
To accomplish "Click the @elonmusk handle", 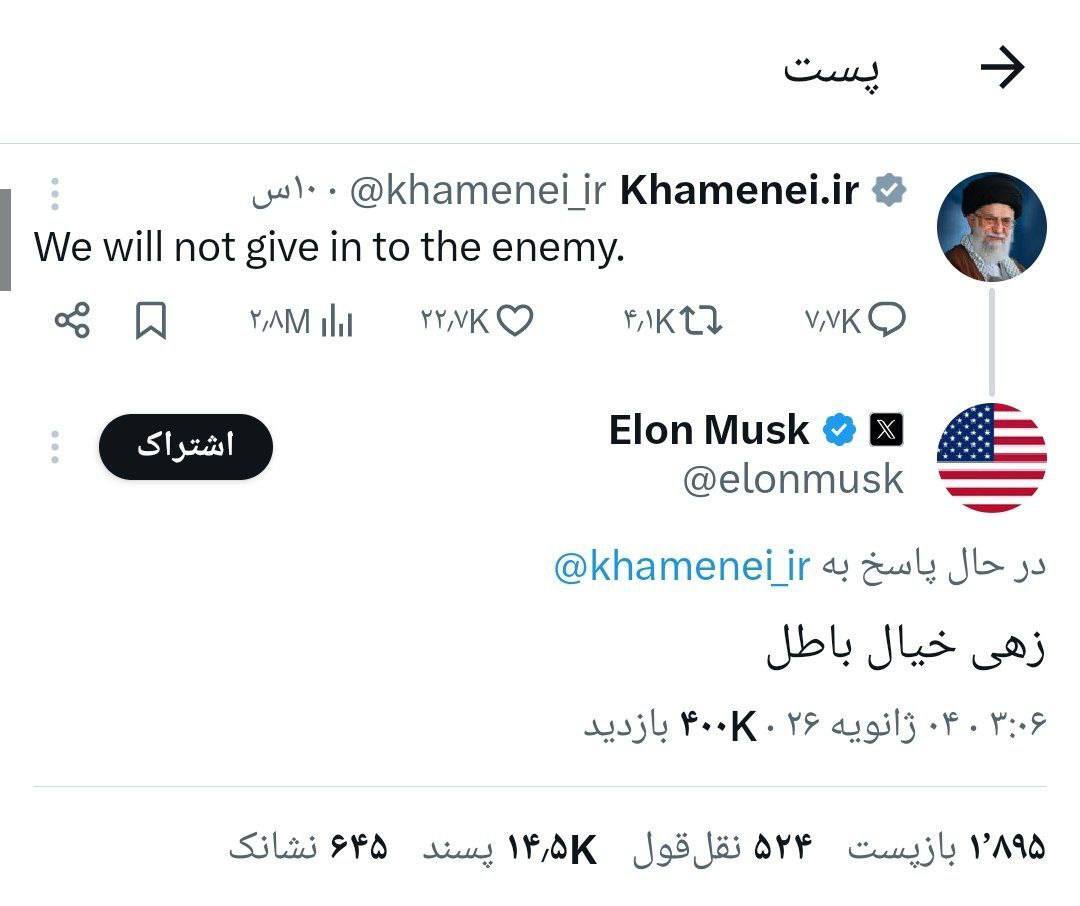I will [795, 480].
